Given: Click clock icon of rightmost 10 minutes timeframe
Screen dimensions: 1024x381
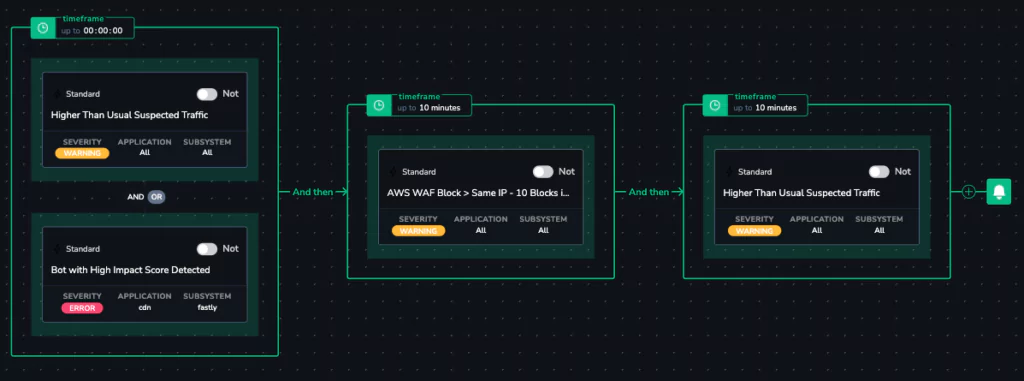Looking at the screenshot, I should coord(714,105).
